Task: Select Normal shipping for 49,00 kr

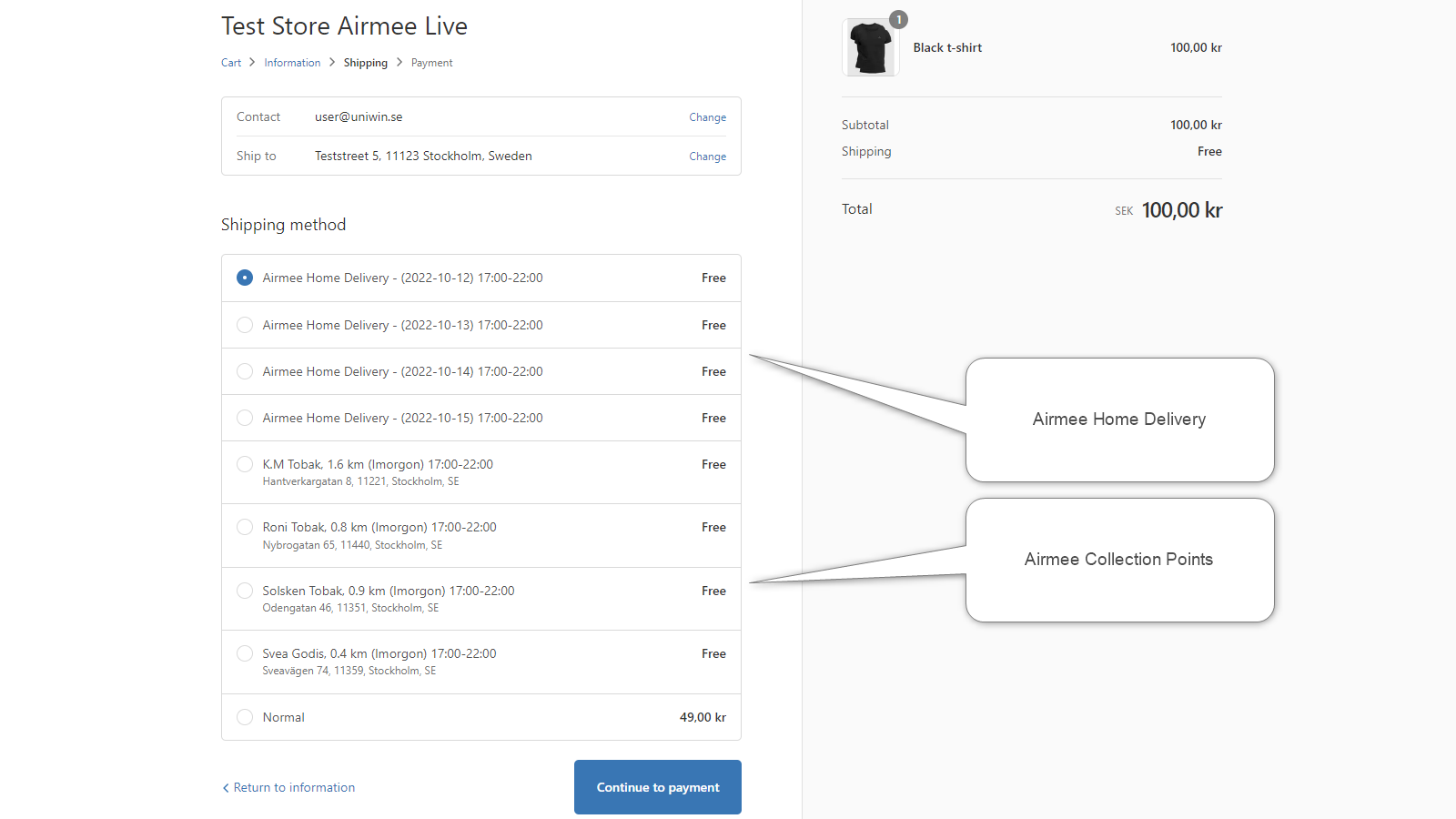Action: (x=245, y=717)
